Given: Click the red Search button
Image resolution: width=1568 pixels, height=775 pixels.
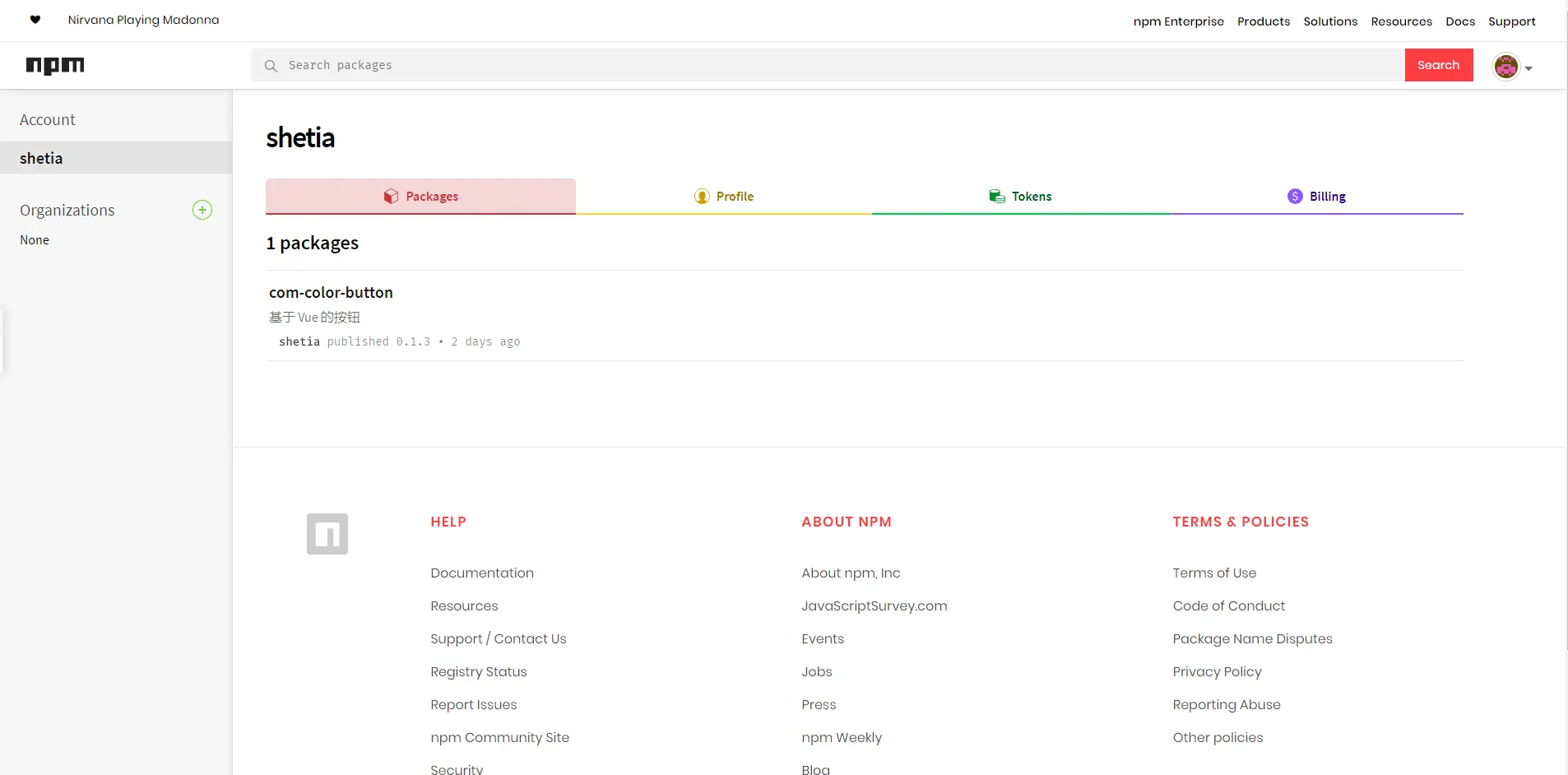Looking at the screenshot, I should tap(1439, 65).
